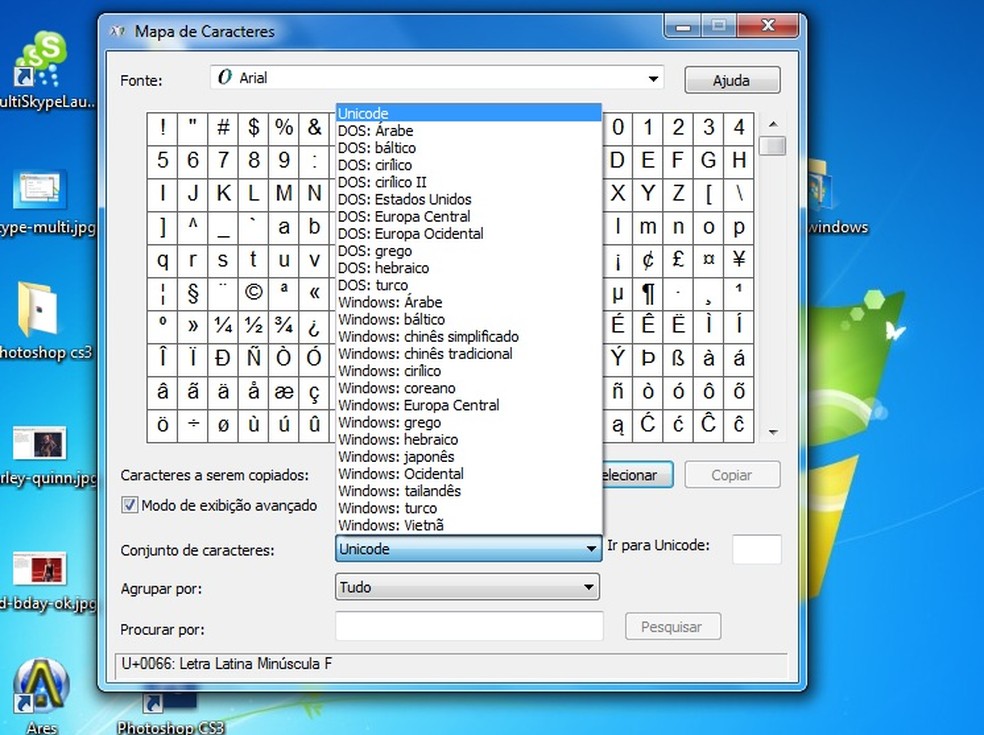Select the yen ¥ character
The image size is (984, 735).
(x=739, y=260)
